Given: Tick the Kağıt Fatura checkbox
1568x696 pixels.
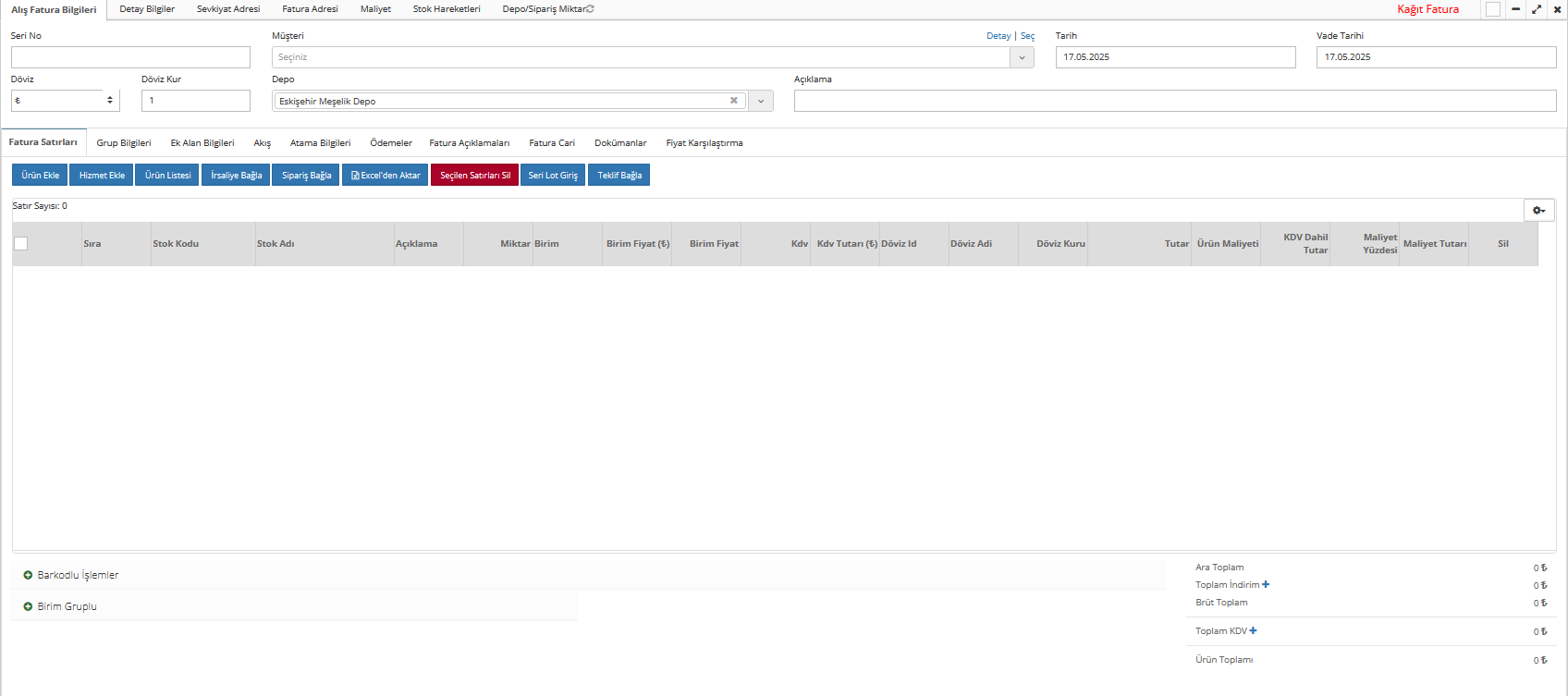Looking at the screenshot, I should [x=1493, y=9].
